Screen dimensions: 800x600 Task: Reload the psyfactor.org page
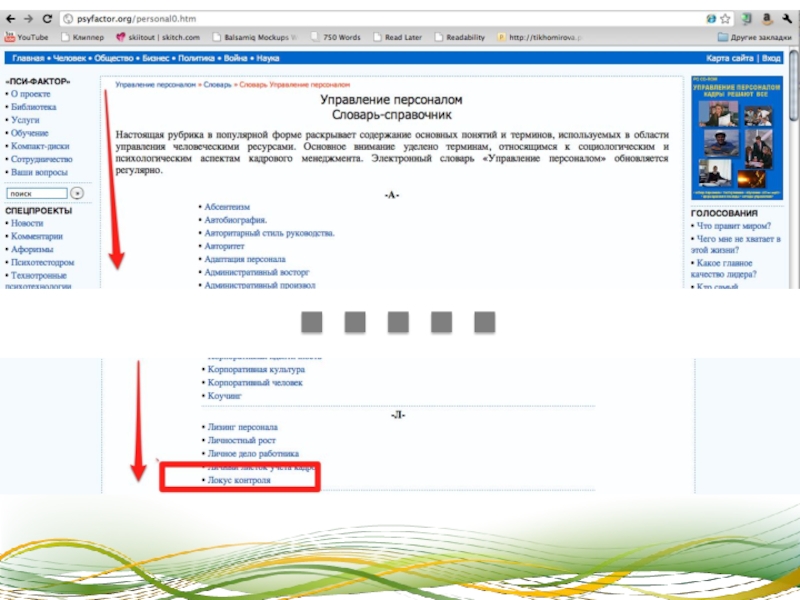pos(47,19)
